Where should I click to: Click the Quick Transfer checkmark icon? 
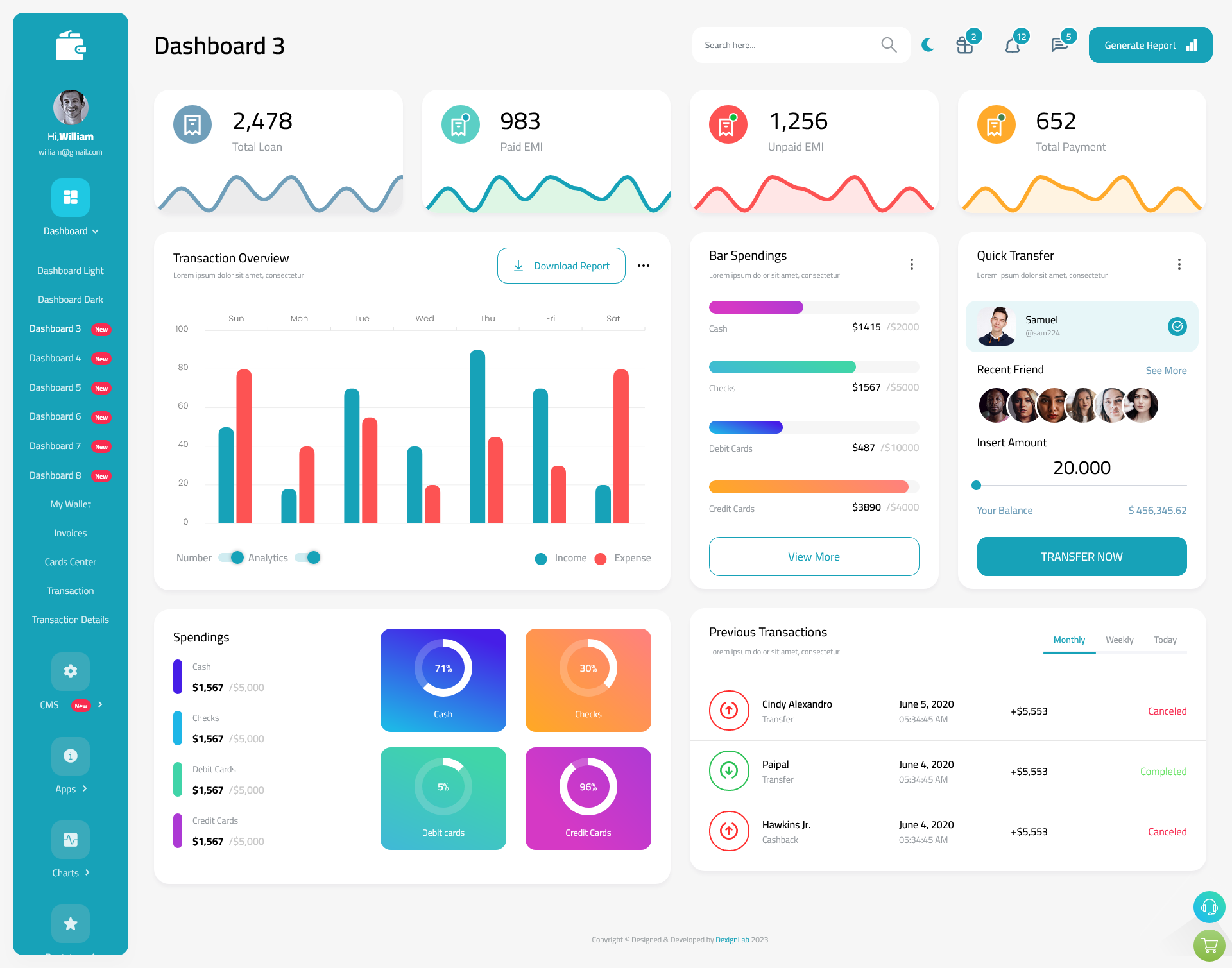tap(1179, 326)
